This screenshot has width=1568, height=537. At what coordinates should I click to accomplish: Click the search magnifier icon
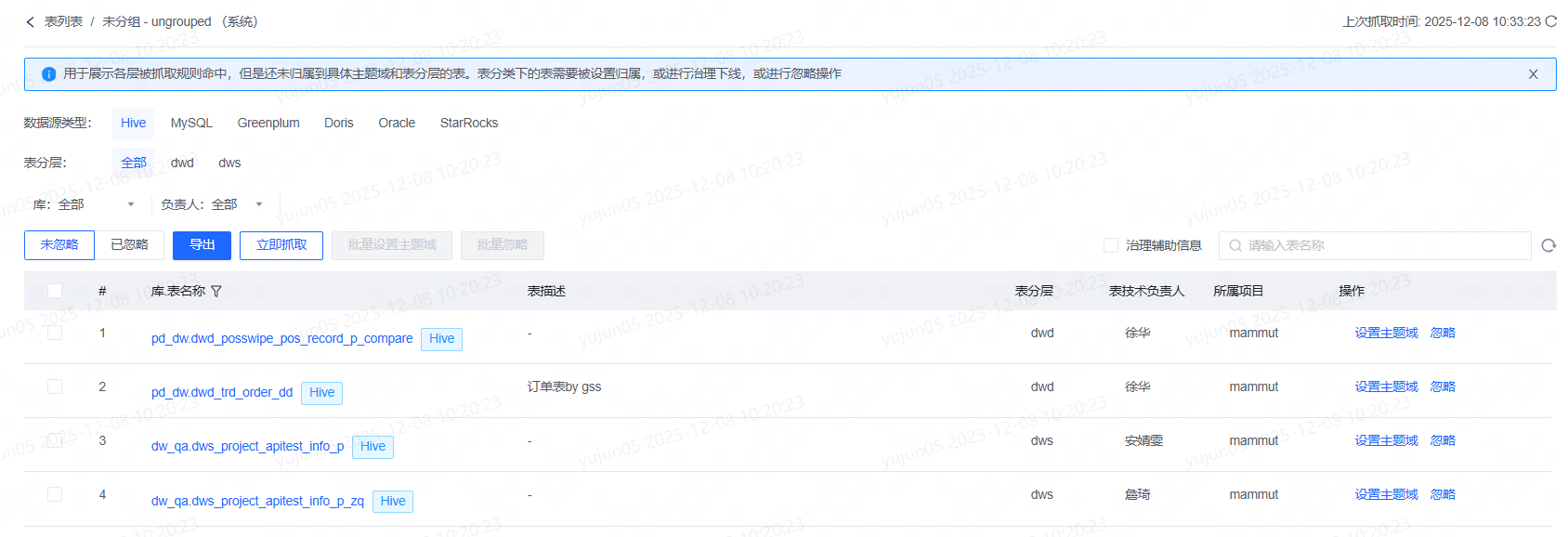click(x=1235, y=246)
